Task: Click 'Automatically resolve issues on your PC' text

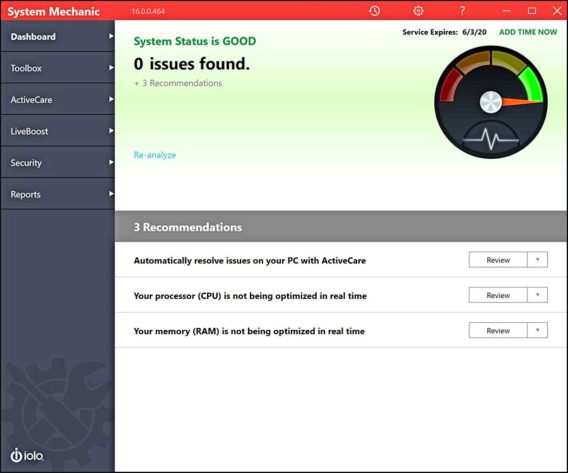Action: coord(250,260)
